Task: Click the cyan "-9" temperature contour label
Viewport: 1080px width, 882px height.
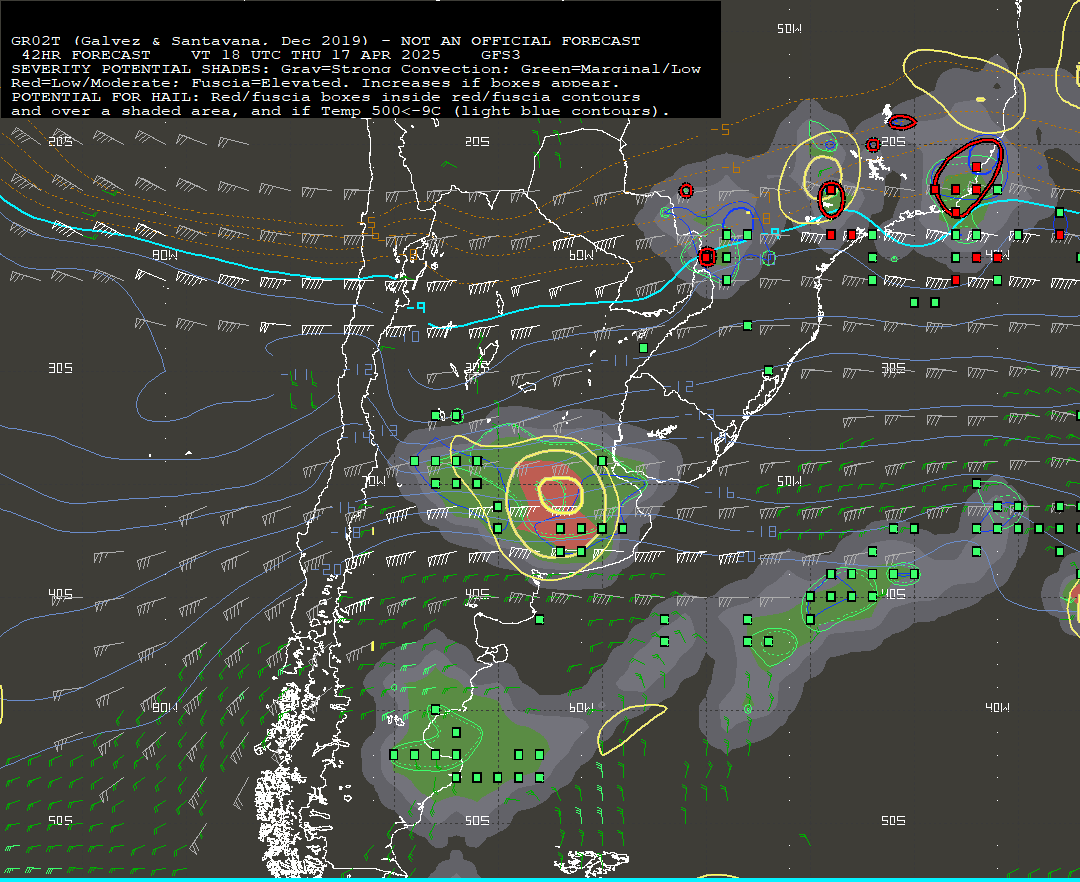Action: point(416,307)
